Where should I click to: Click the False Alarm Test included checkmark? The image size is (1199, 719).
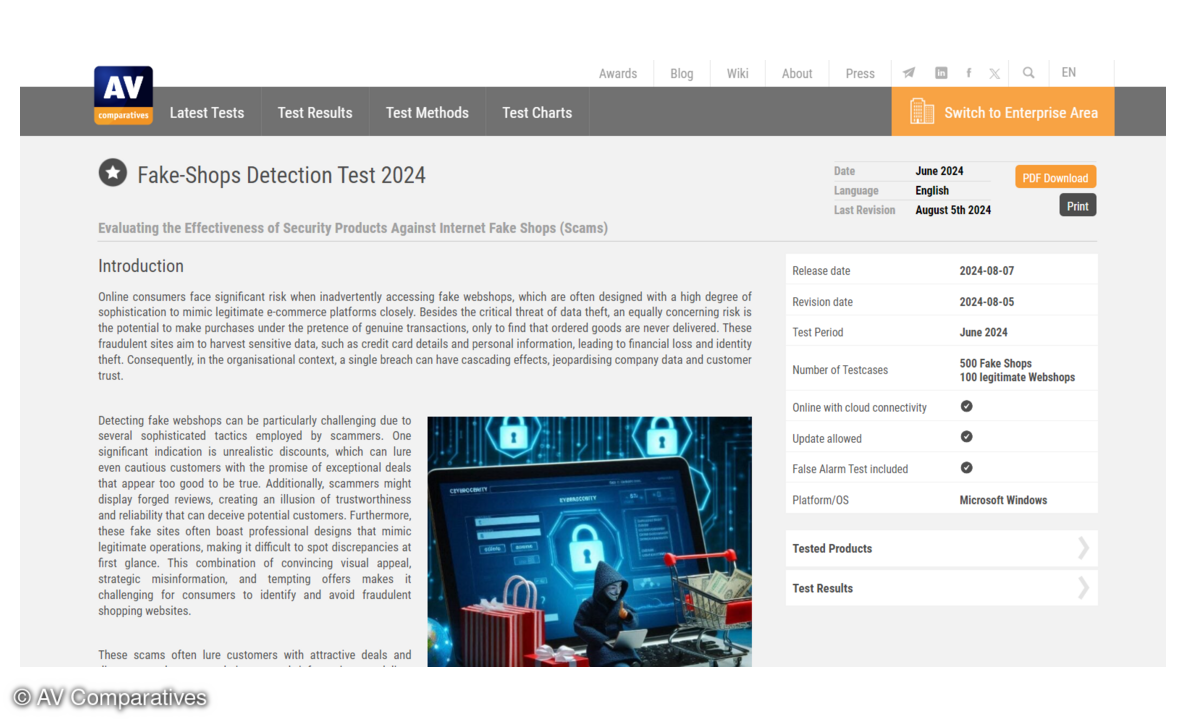click(x=967, y=467)
